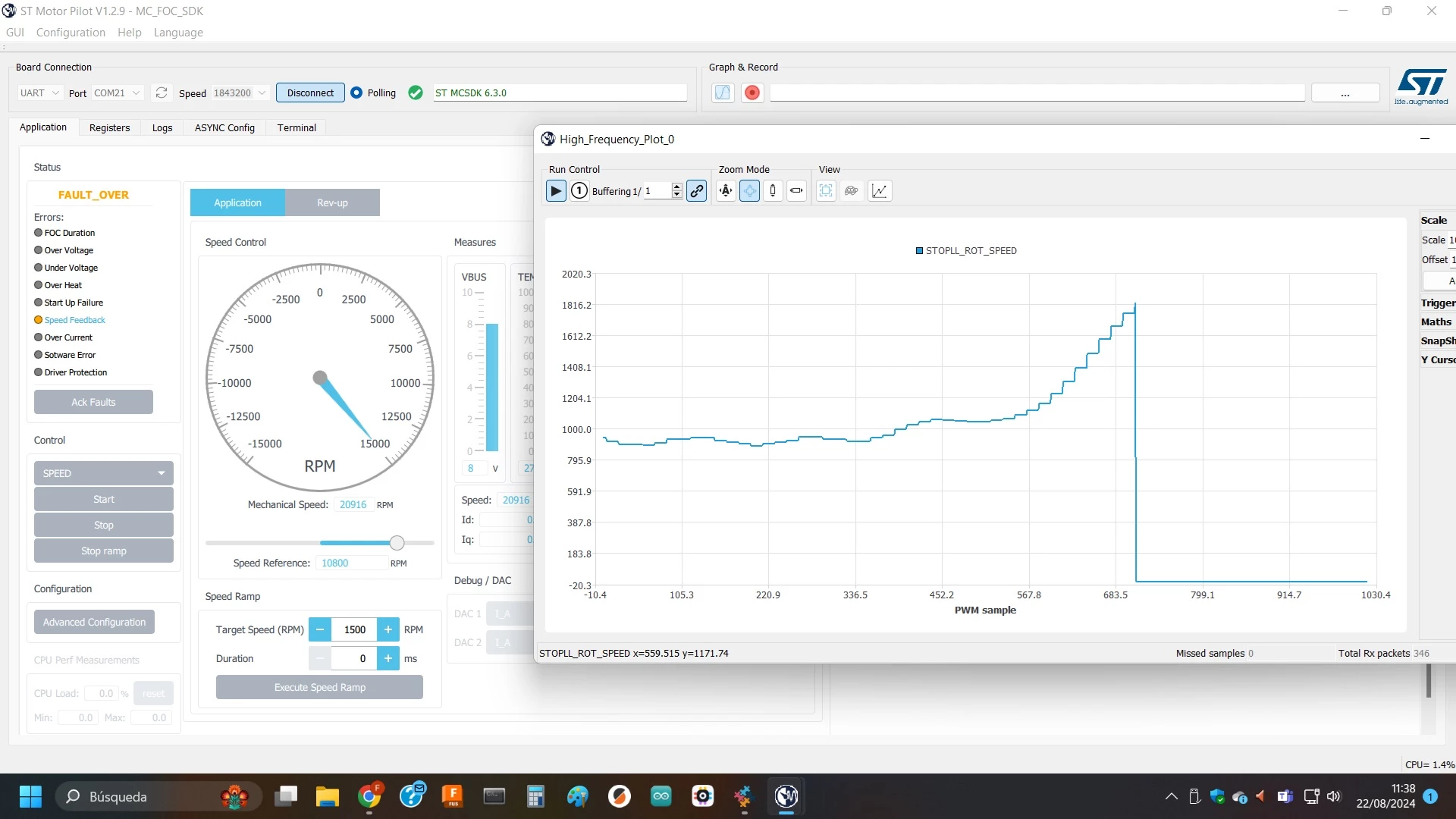Screen dimensions: 1456x819
Task: Click the Ack Faults button
Action: tap(93, 402)
